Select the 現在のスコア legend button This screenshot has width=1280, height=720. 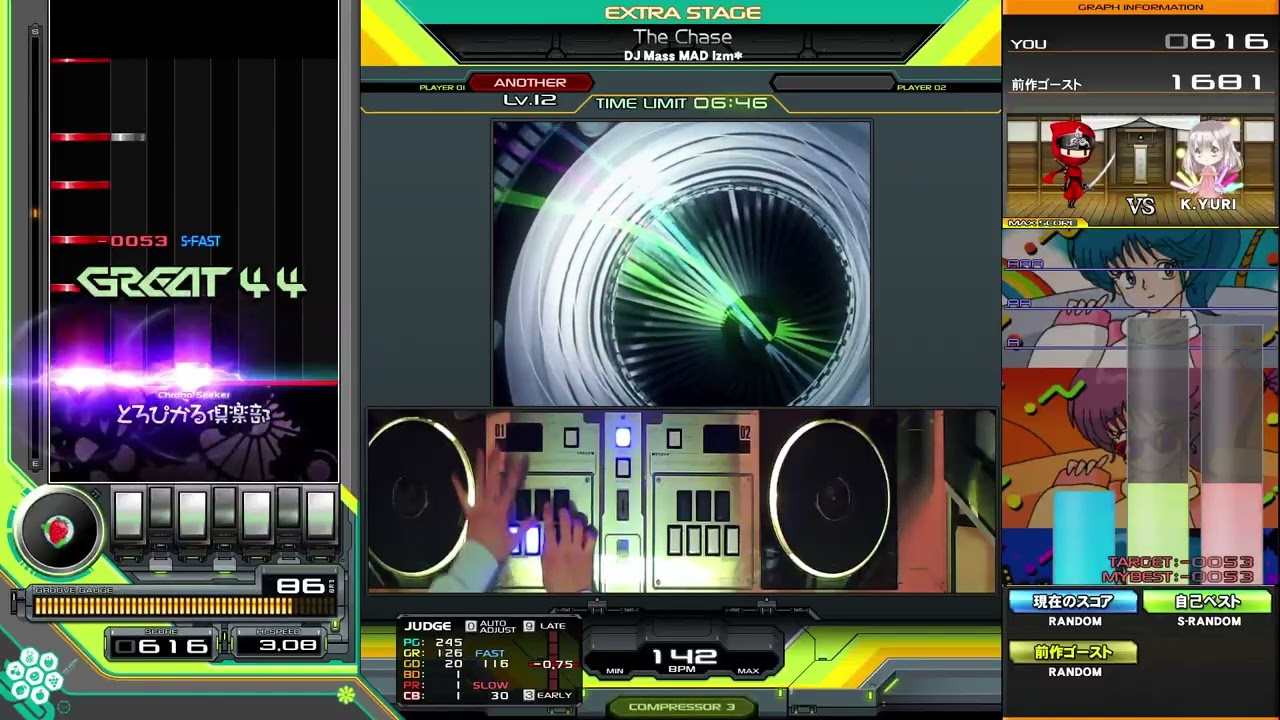click(x=1074, y=602)
